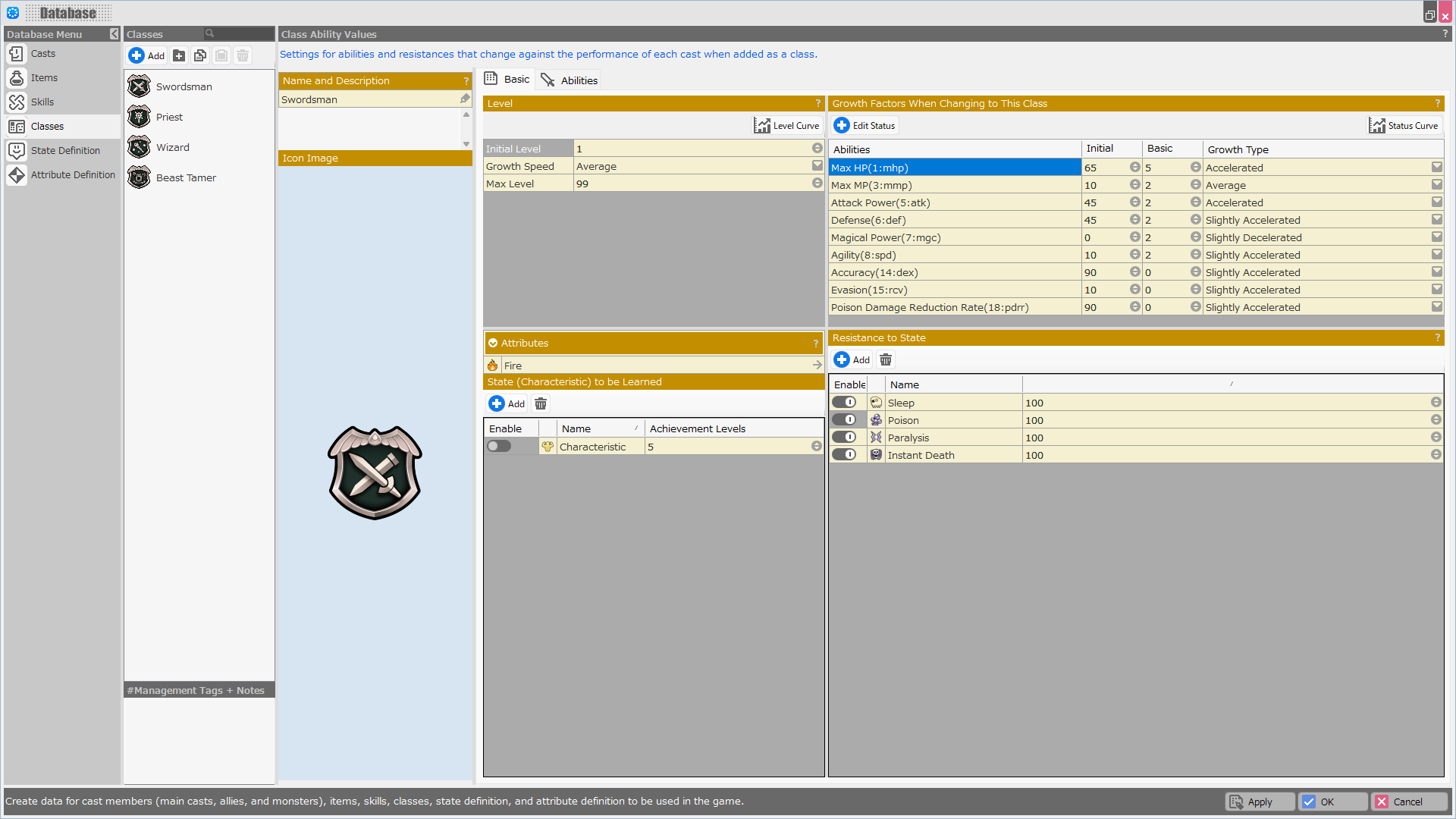Toggle the Characteristic enable switch
Viewport: 1456px width, 819px height.
point(499,447)
